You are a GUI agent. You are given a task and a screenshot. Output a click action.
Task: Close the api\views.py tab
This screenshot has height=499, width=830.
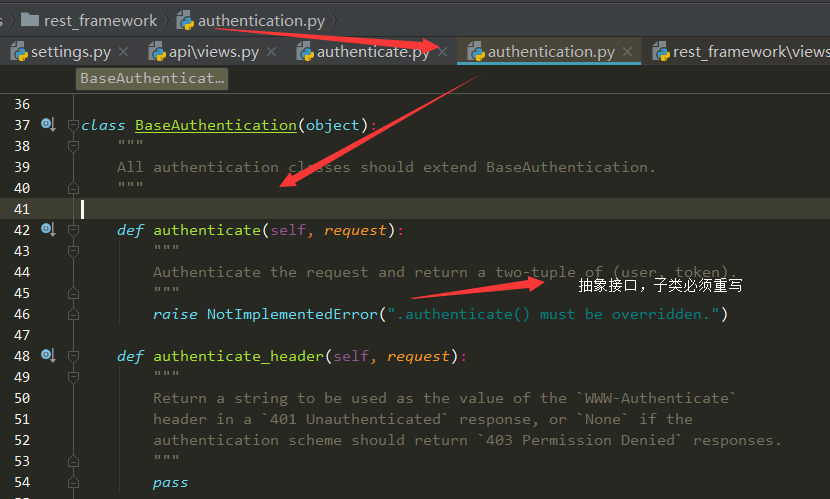click(x=271, y=52)
